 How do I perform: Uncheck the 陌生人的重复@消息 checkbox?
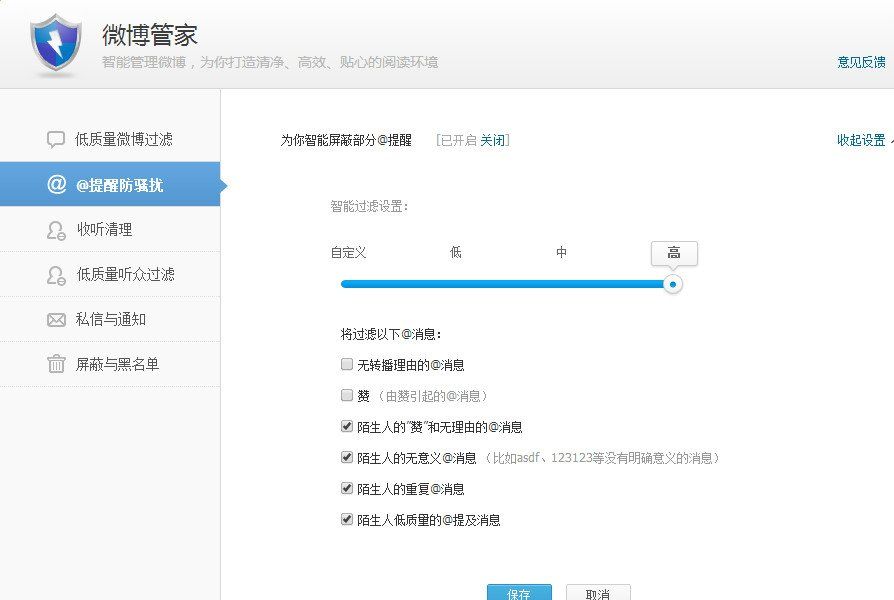347,489
